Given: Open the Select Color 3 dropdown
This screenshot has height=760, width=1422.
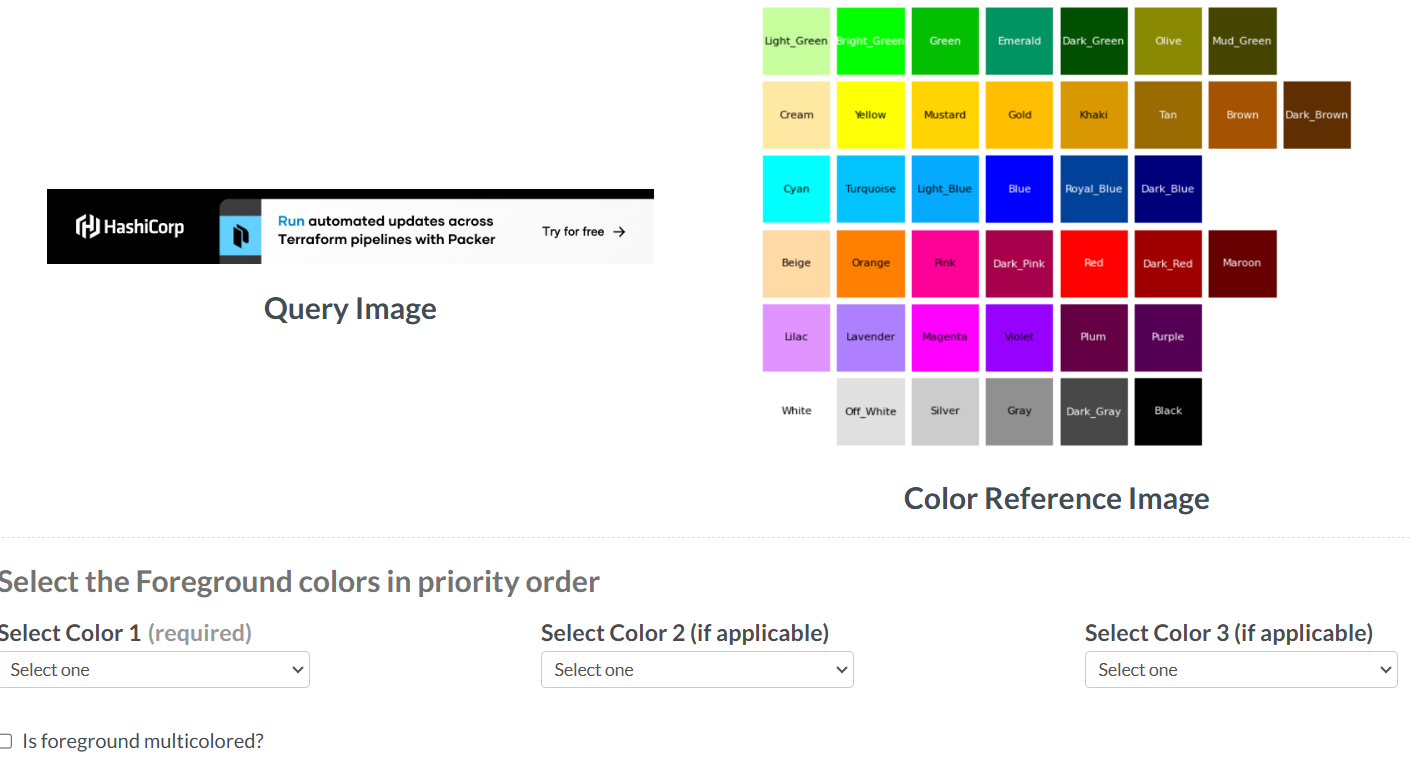Looking at the screenshot, I should (x=1241, y=670).
